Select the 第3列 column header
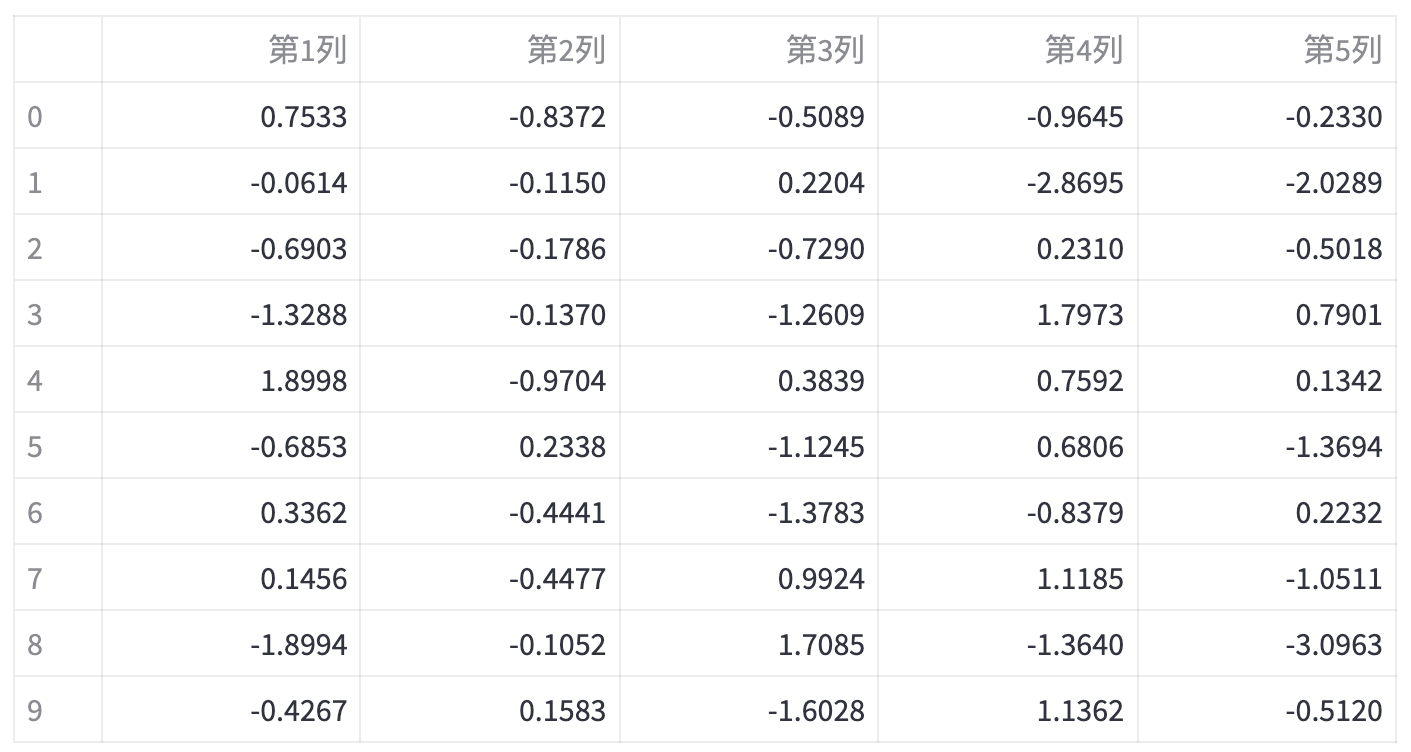The height and width of the screenshot is (752, 1411). (x=749, y=50)
